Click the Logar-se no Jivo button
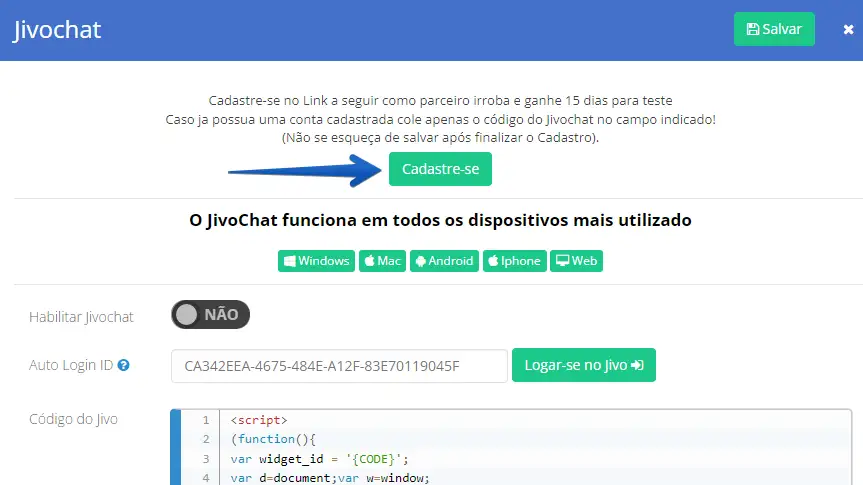This screenshot has height=485, width=863. pos(583,365)
